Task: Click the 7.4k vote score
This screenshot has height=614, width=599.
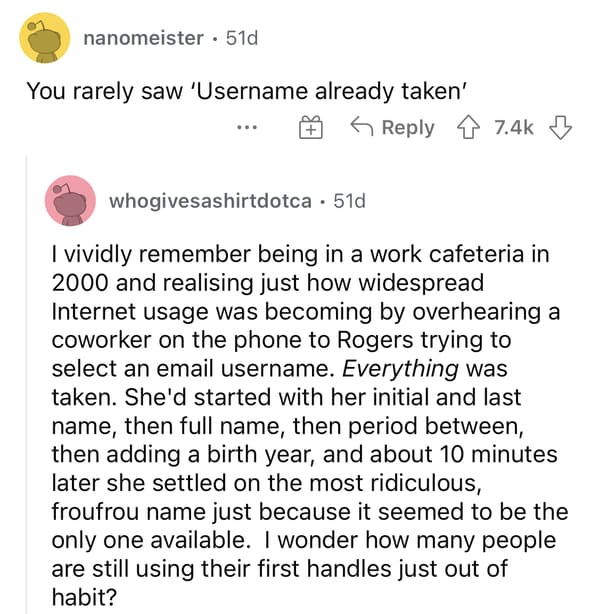Action: 514,128
